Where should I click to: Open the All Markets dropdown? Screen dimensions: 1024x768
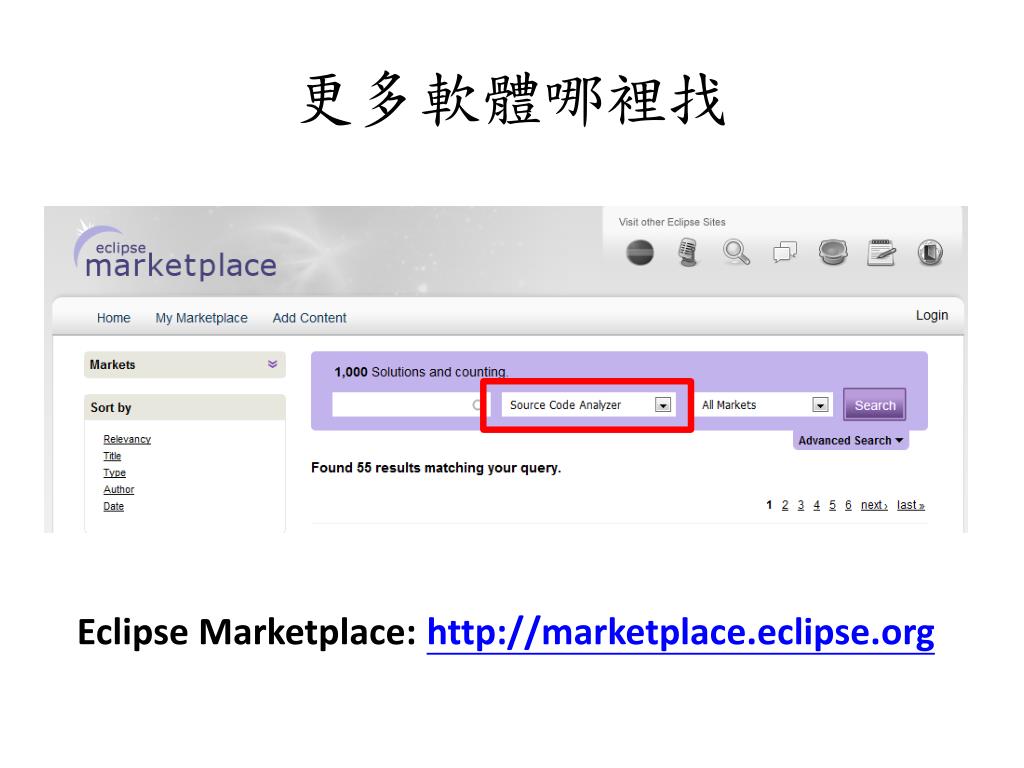[762, 405]
